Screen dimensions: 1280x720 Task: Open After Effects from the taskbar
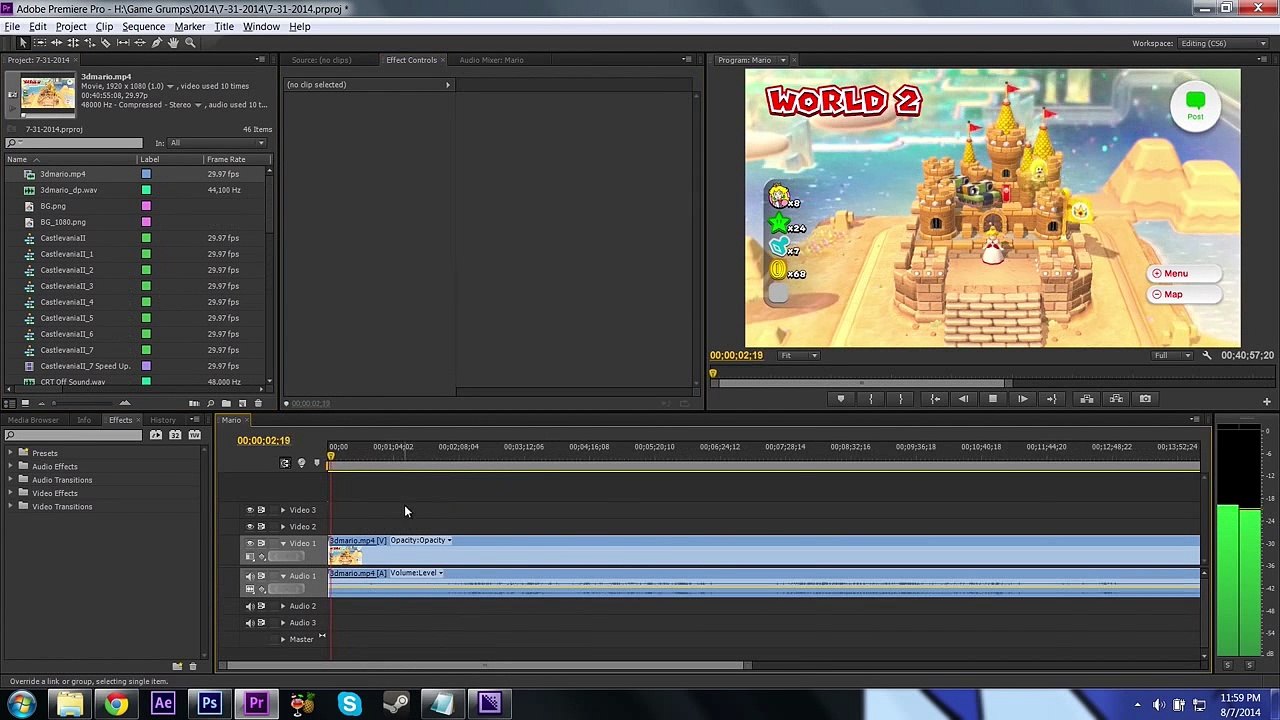tap(163, 704)
